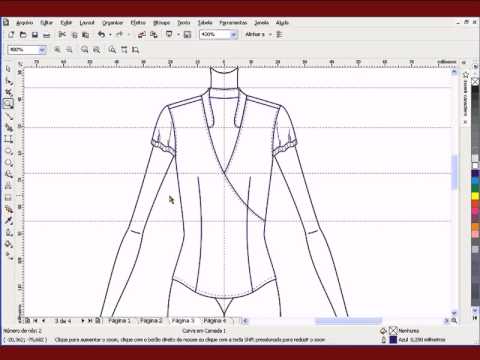Image resolution: width=480 pixels, height=360 pixels.
Task: Click the Application launcher icon
Action: click(169, 34)
